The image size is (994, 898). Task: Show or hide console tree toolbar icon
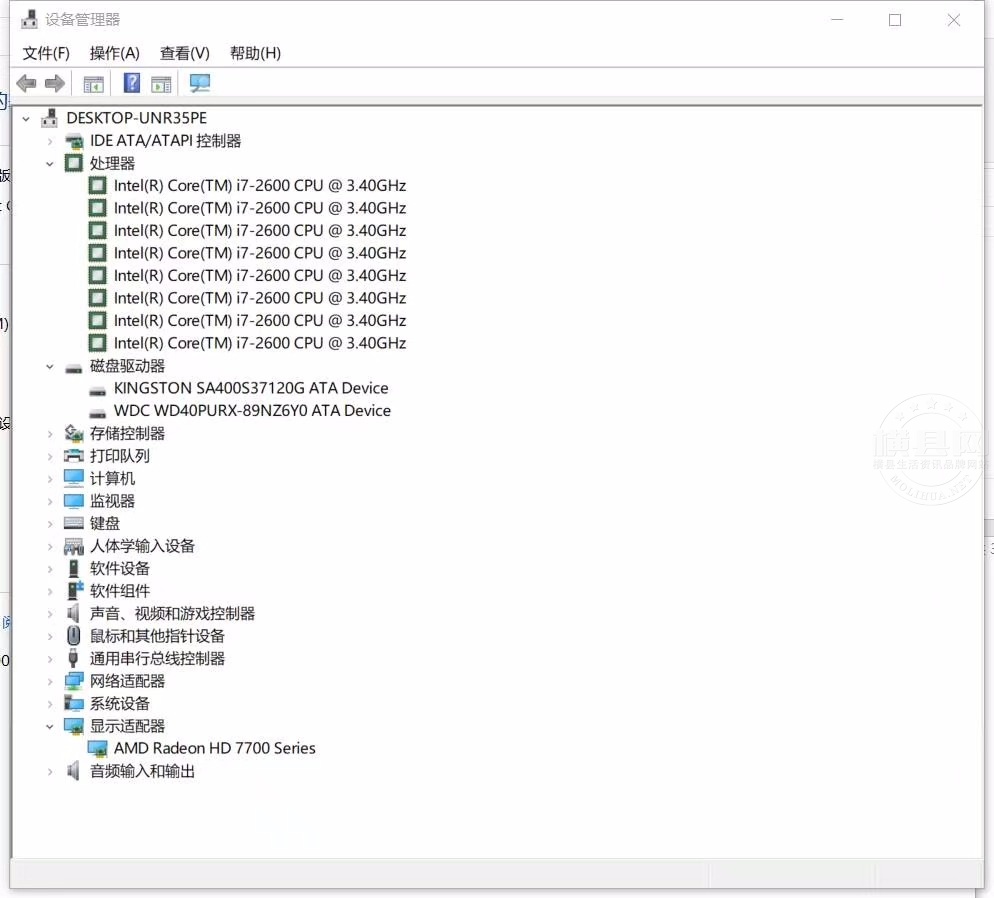coord(93,84)
